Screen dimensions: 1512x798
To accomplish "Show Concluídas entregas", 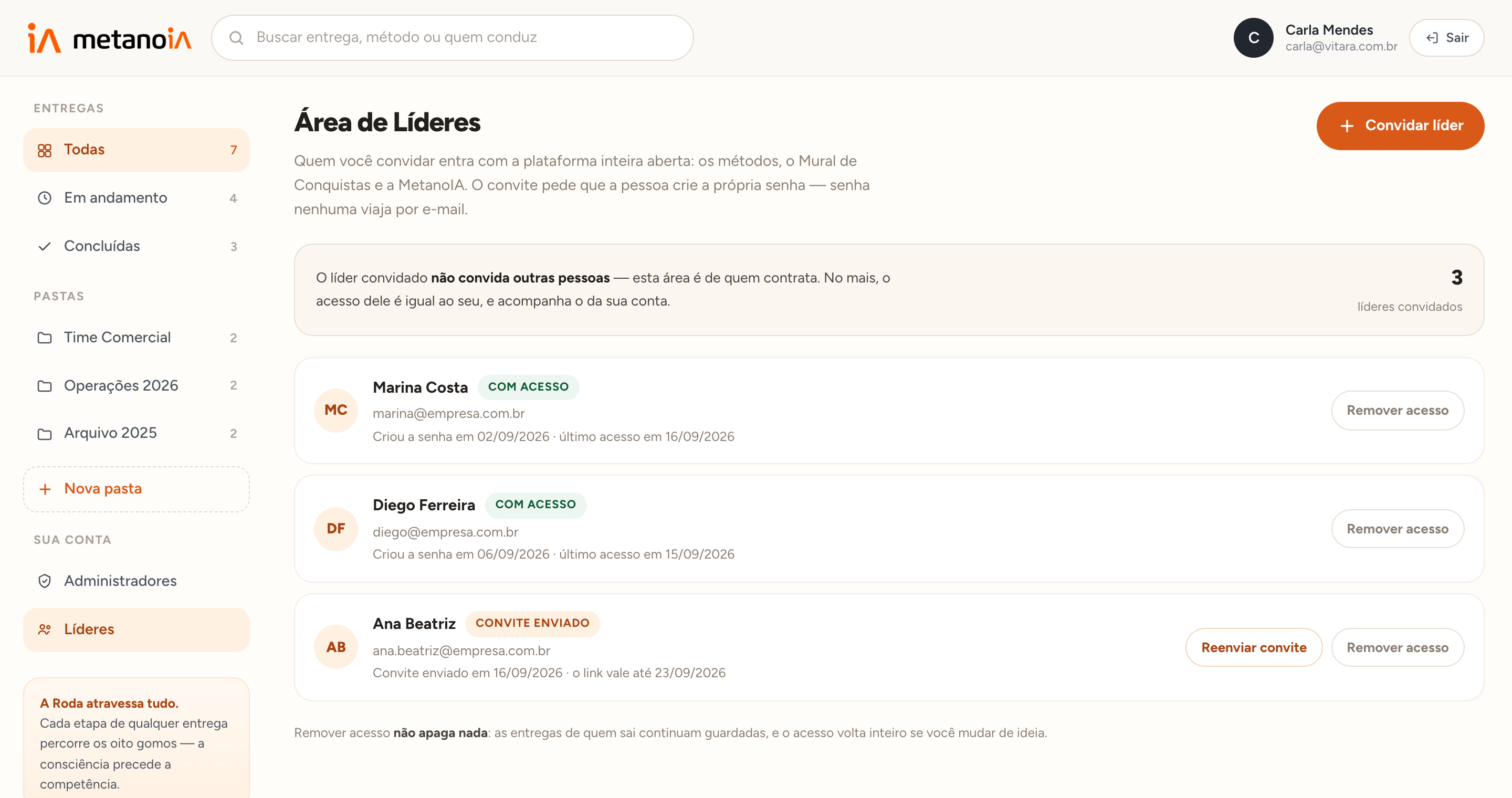I will coord(136,246).
